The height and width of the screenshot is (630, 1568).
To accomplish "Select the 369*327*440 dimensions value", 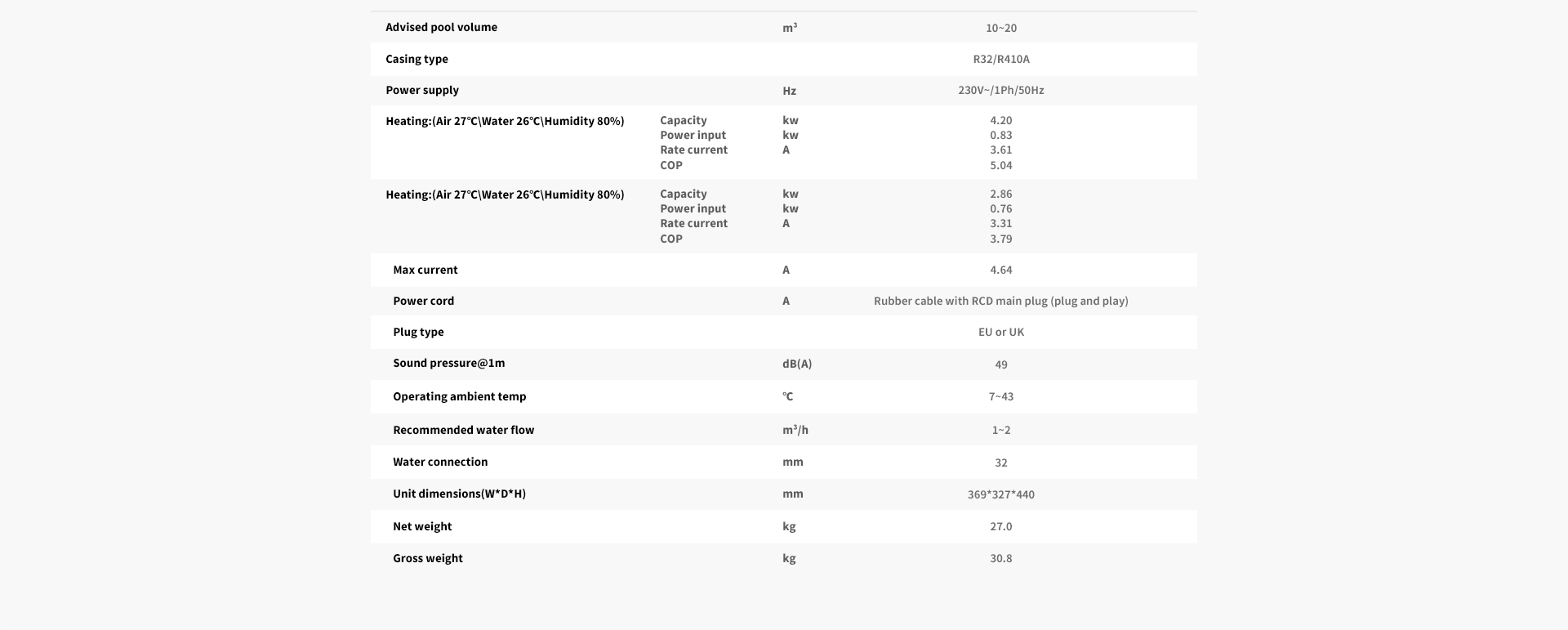I will (1001, 494).
